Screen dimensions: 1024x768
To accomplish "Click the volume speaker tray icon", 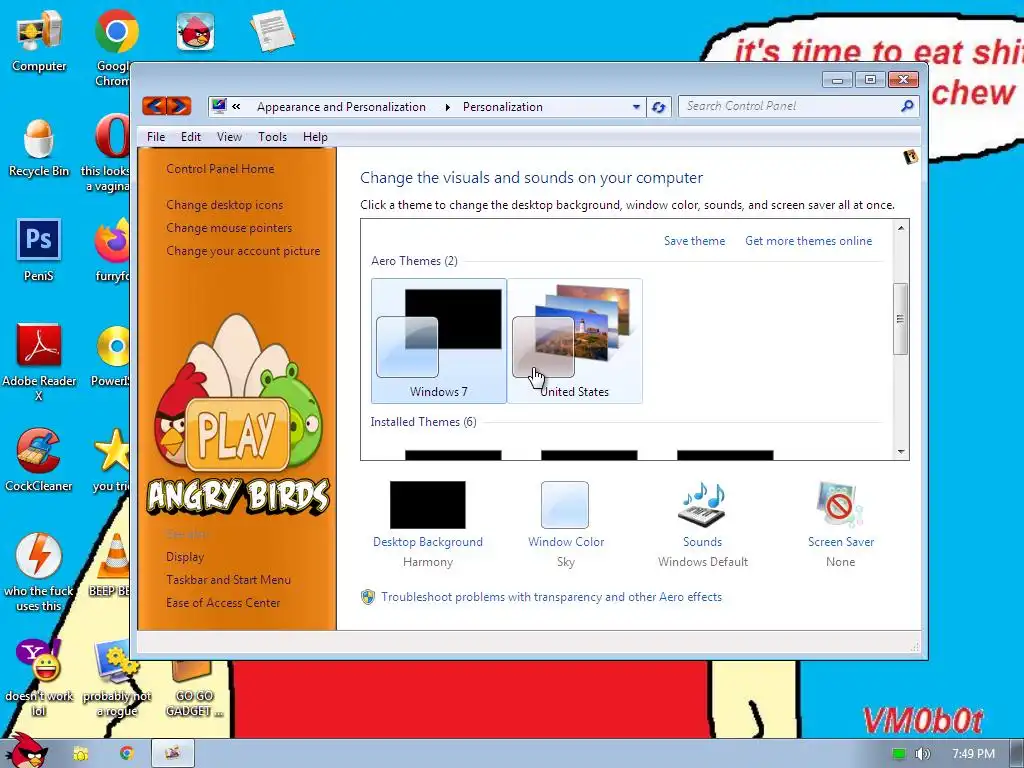I will [x=923, y=754].
